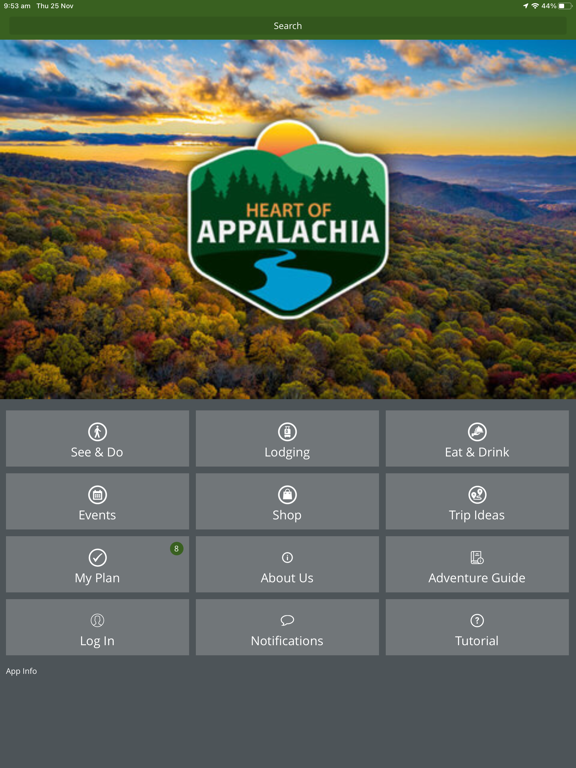
Task: Open the App Info link
Action: (x=22, y=671)
